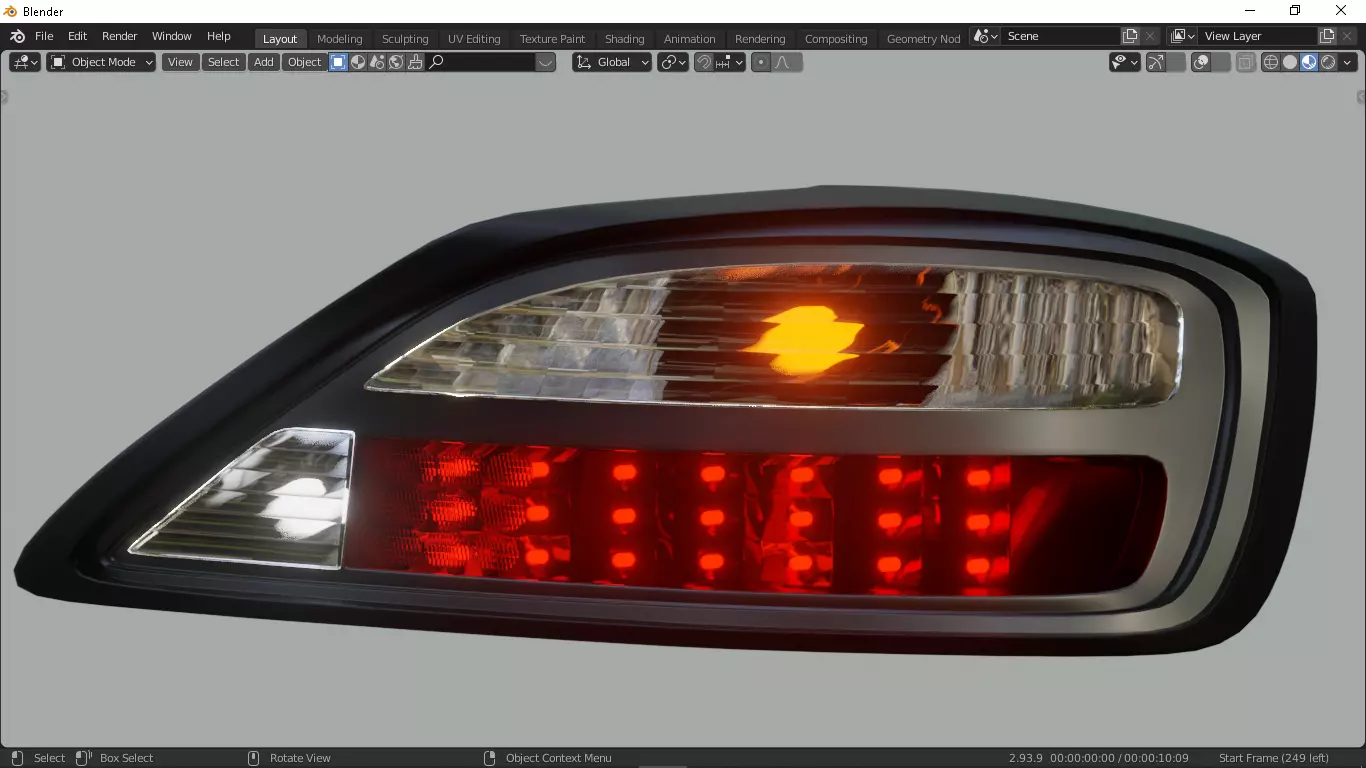Switch to the Compositing workspace tab
The width and height of the screenshot is (1366, 768).
(836, 39)
